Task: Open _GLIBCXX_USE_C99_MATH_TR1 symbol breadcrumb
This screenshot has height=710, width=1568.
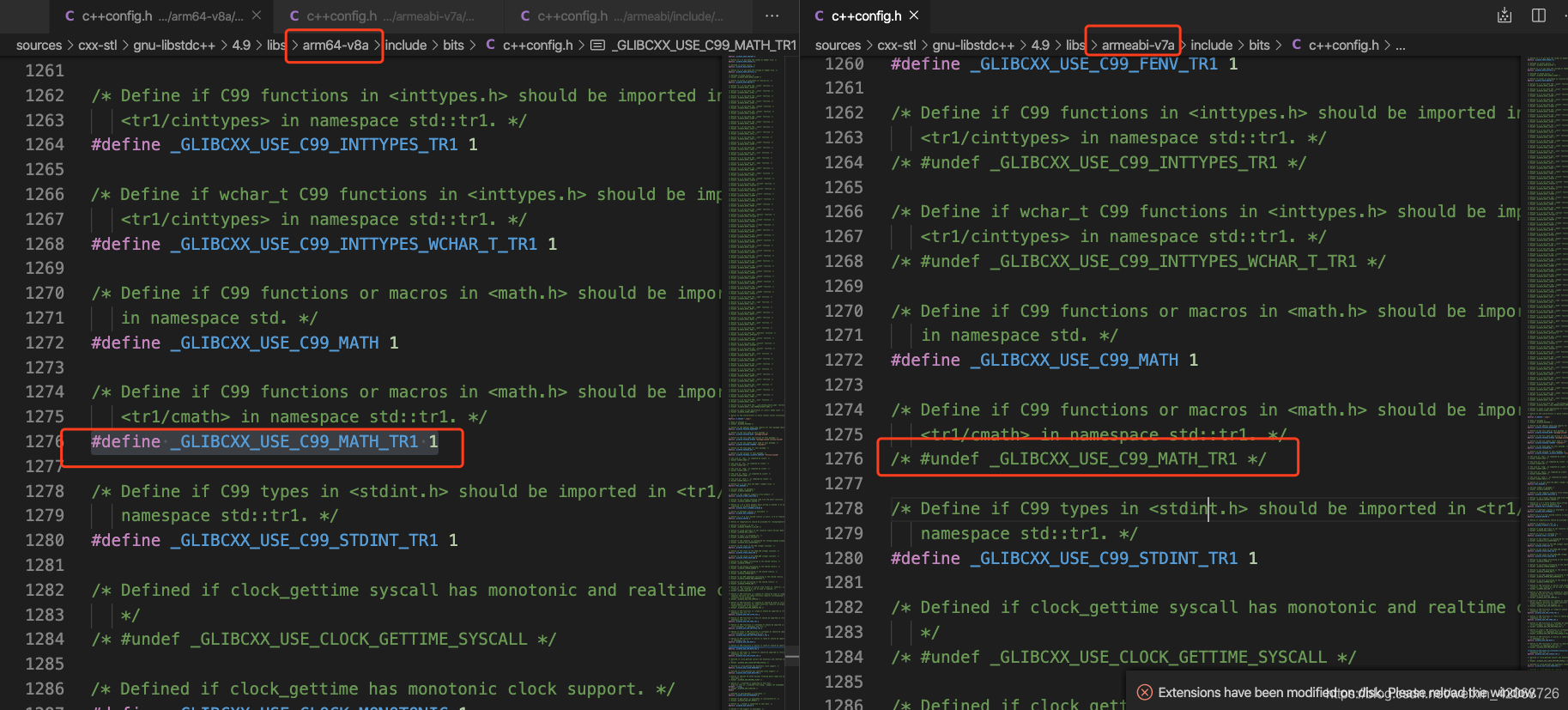Action: tap(693, 45)
